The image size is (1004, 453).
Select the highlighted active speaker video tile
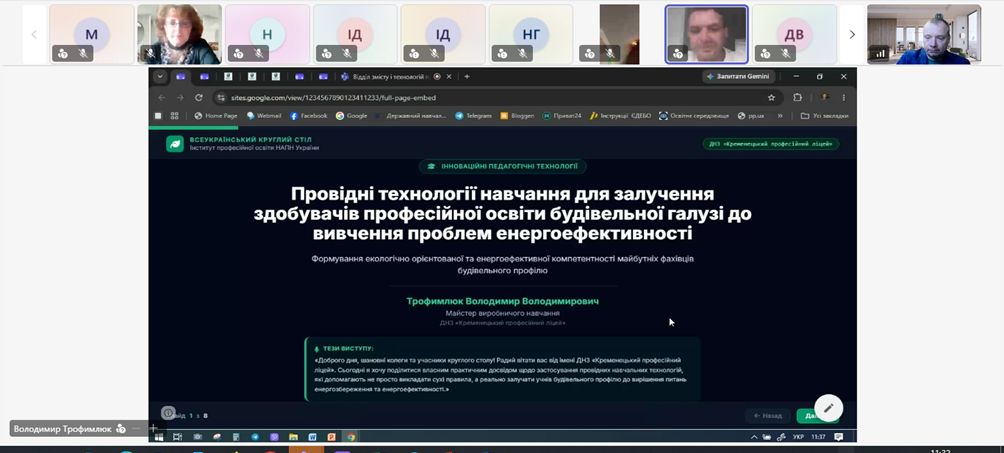click(x=706, y=35)
